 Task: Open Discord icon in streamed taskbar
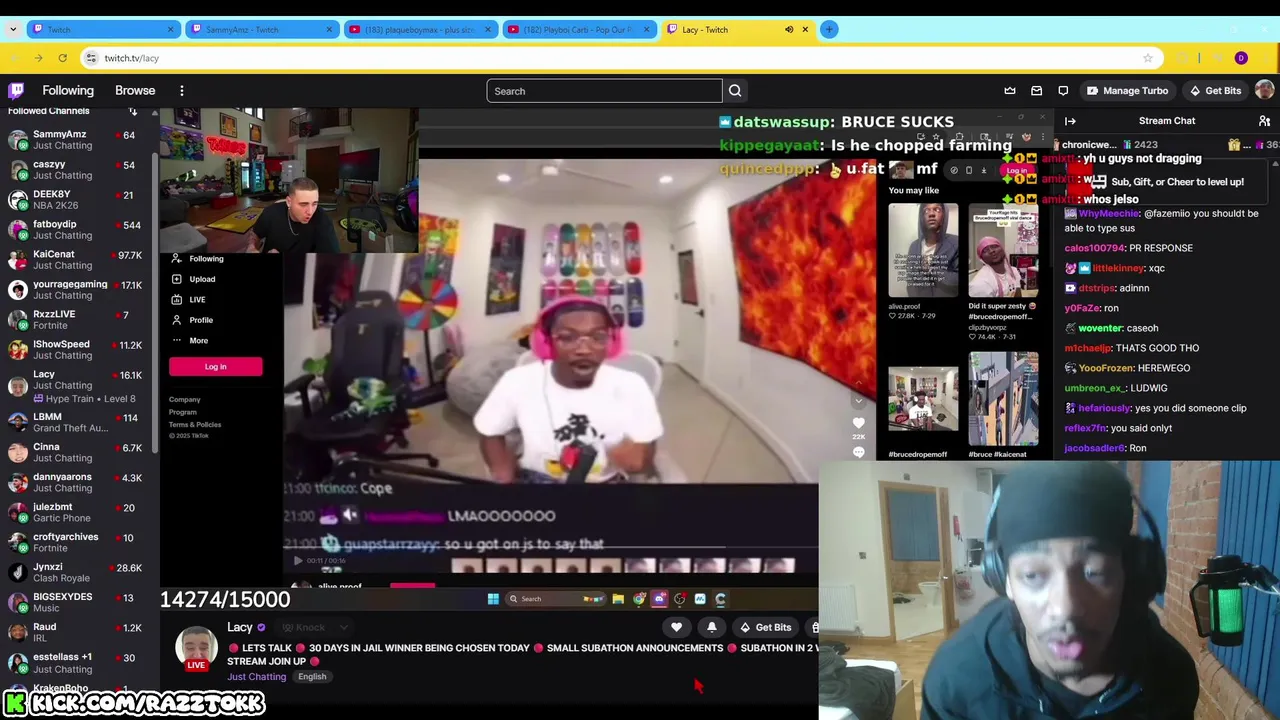click(x=659, y=599)
